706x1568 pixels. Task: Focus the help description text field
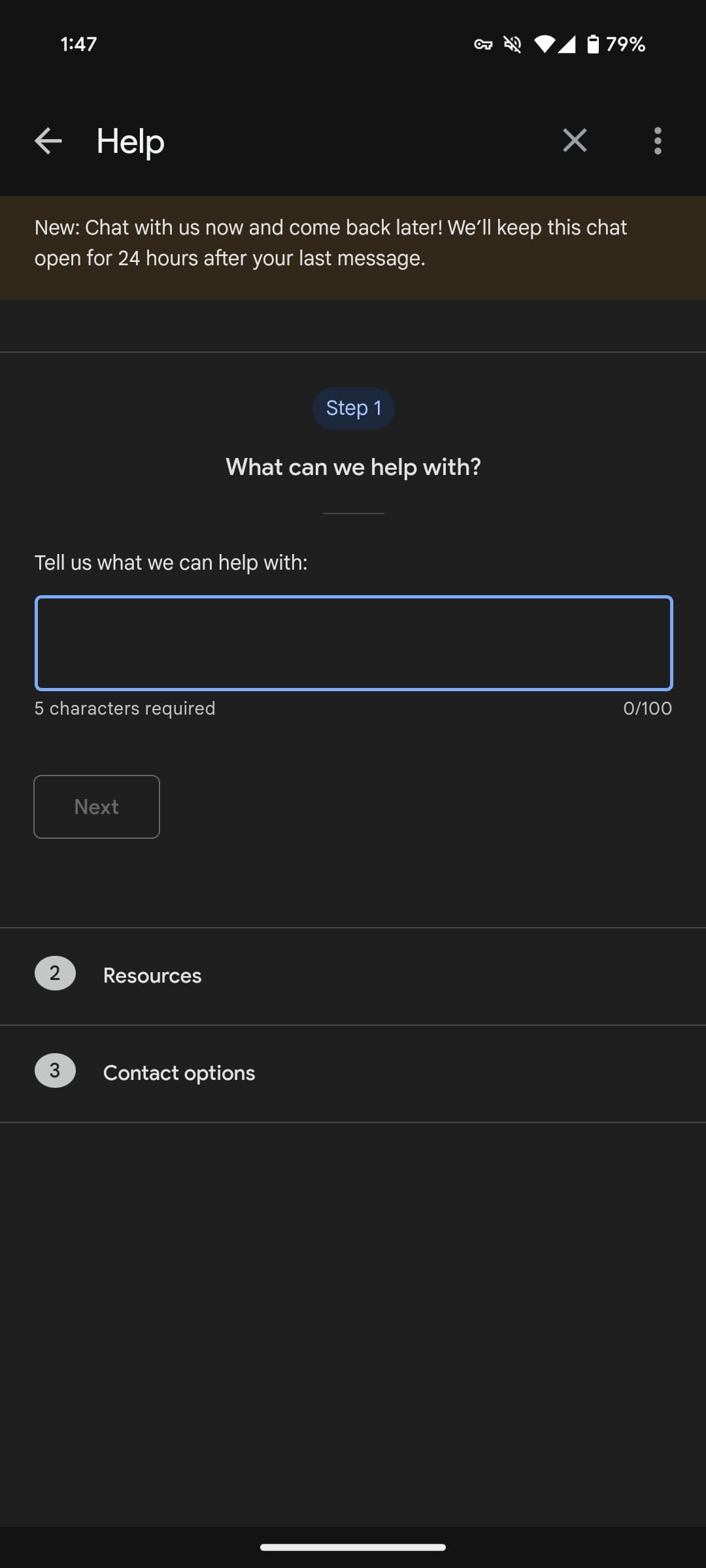click(354, 643)
